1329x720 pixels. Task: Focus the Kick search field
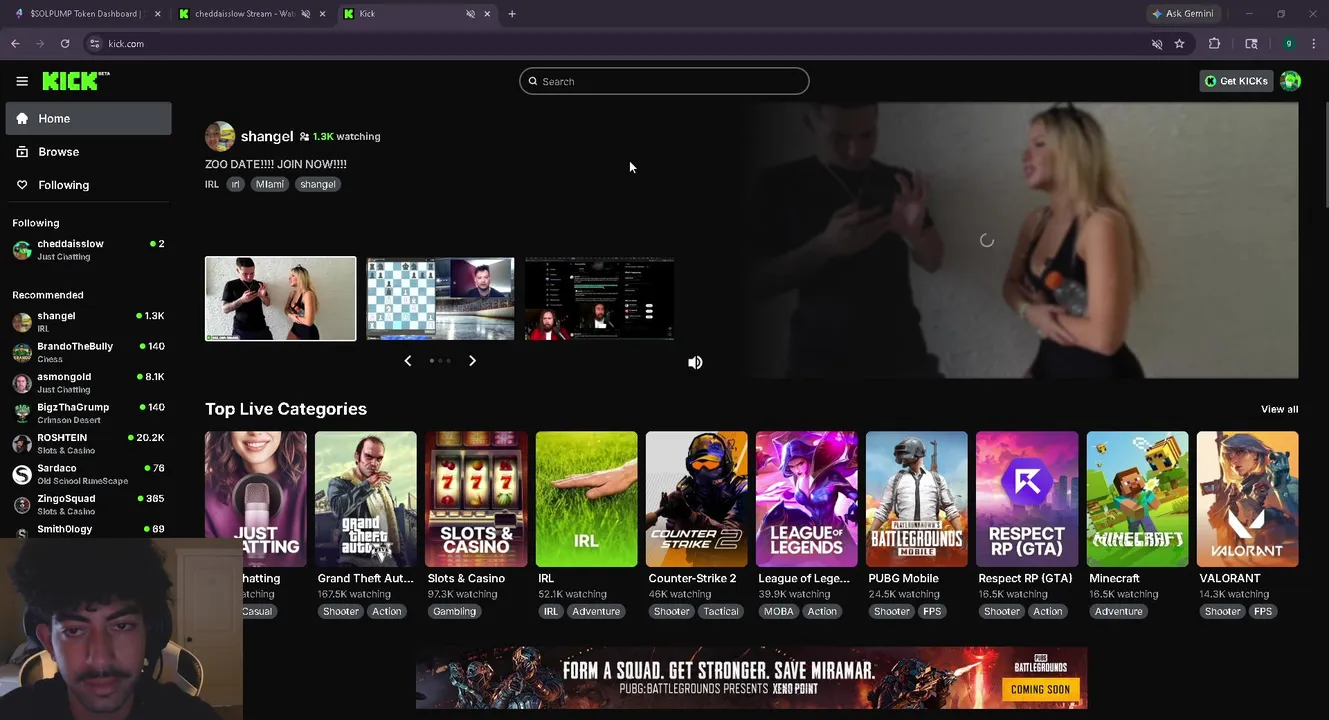664,81
